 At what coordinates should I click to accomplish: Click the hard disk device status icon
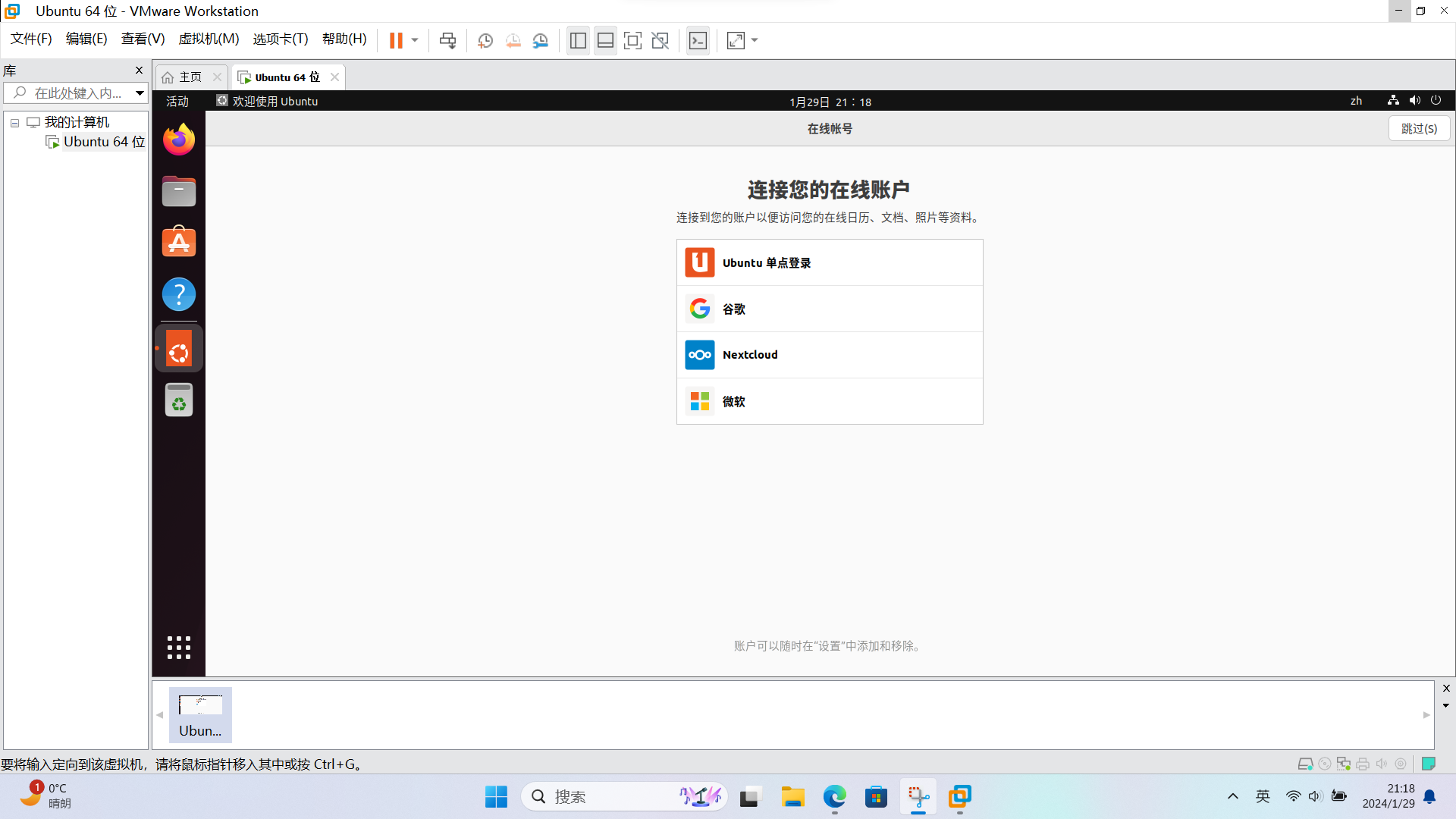1305,764
